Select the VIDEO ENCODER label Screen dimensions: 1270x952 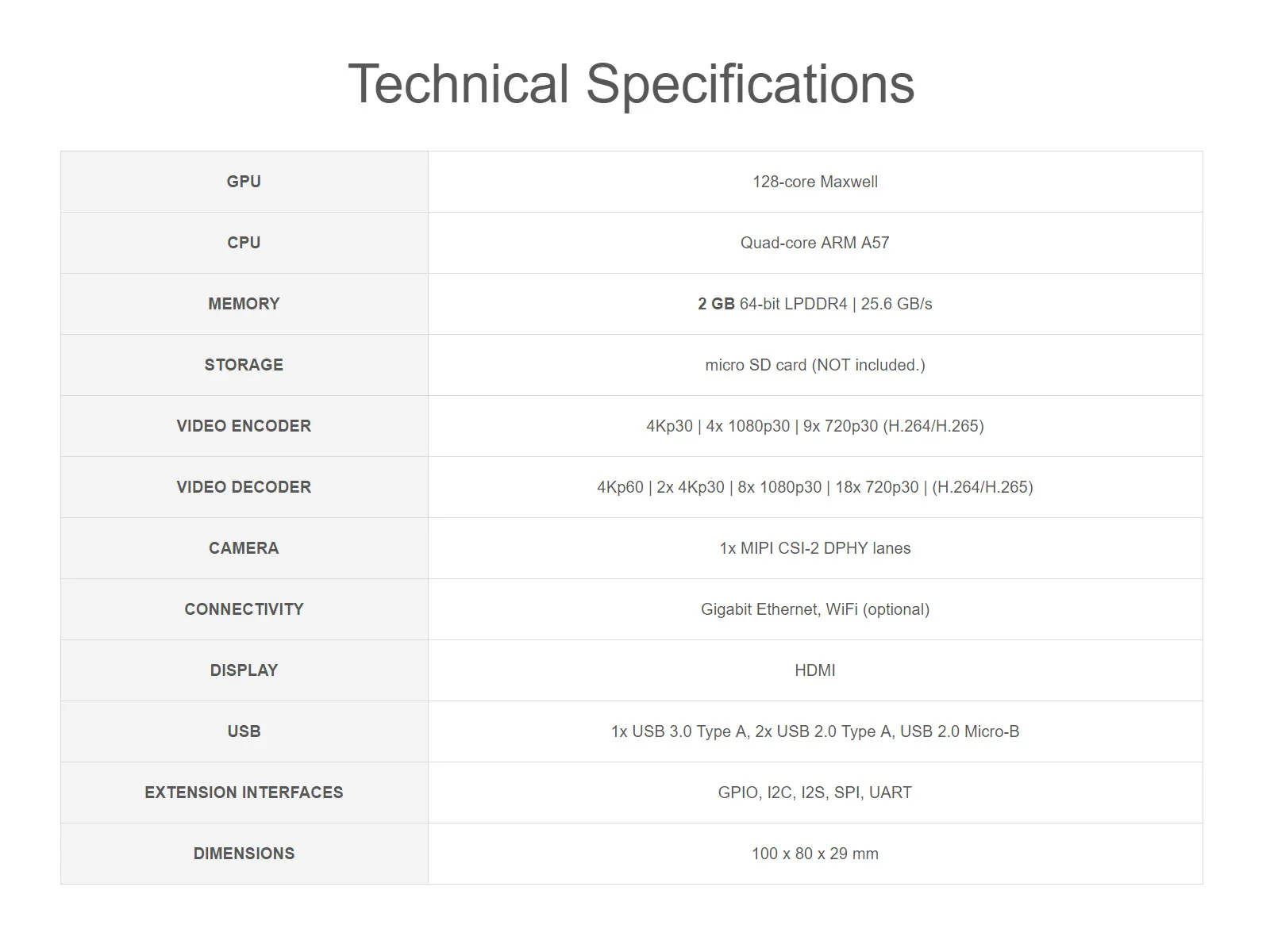[x=244, y=426]
